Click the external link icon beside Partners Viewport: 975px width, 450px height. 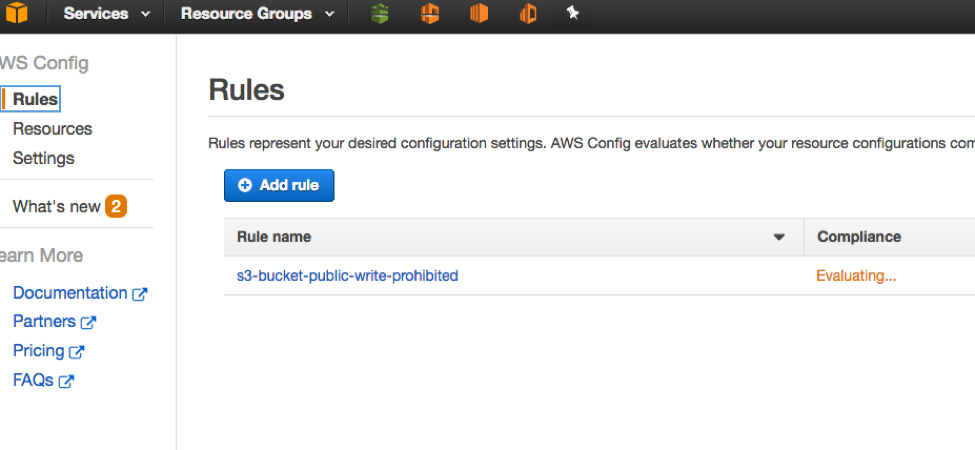(89, 322)
